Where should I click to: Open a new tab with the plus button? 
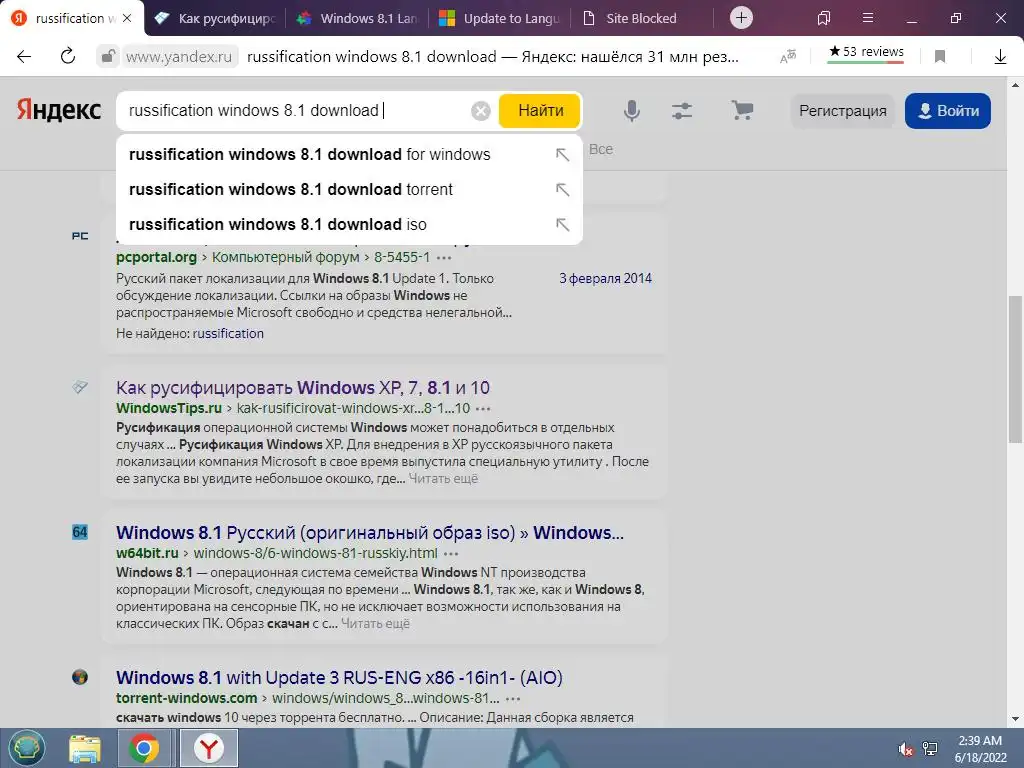pos(741,18)
